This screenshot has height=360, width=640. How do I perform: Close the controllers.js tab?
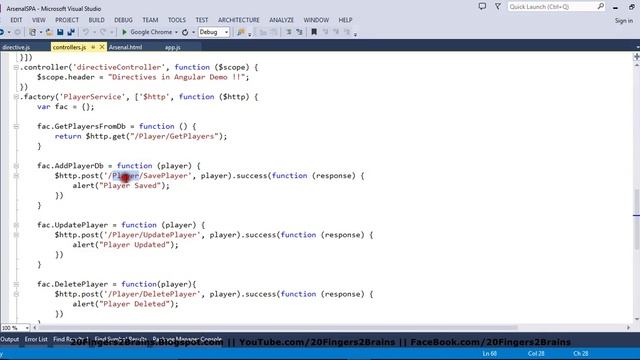102,47
